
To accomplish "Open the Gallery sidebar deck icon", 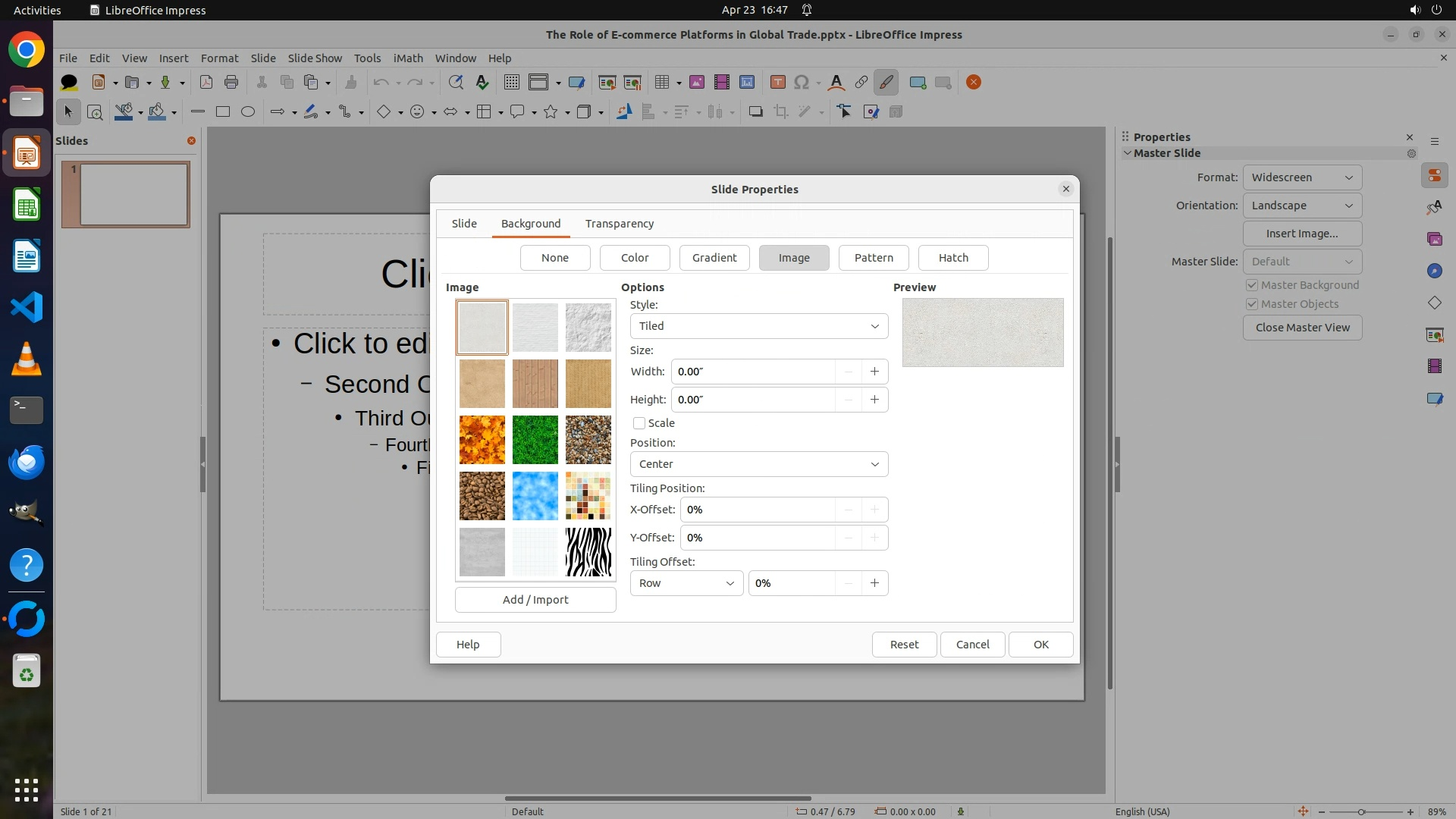I will pyautogui.click(x=1434, y=240).
